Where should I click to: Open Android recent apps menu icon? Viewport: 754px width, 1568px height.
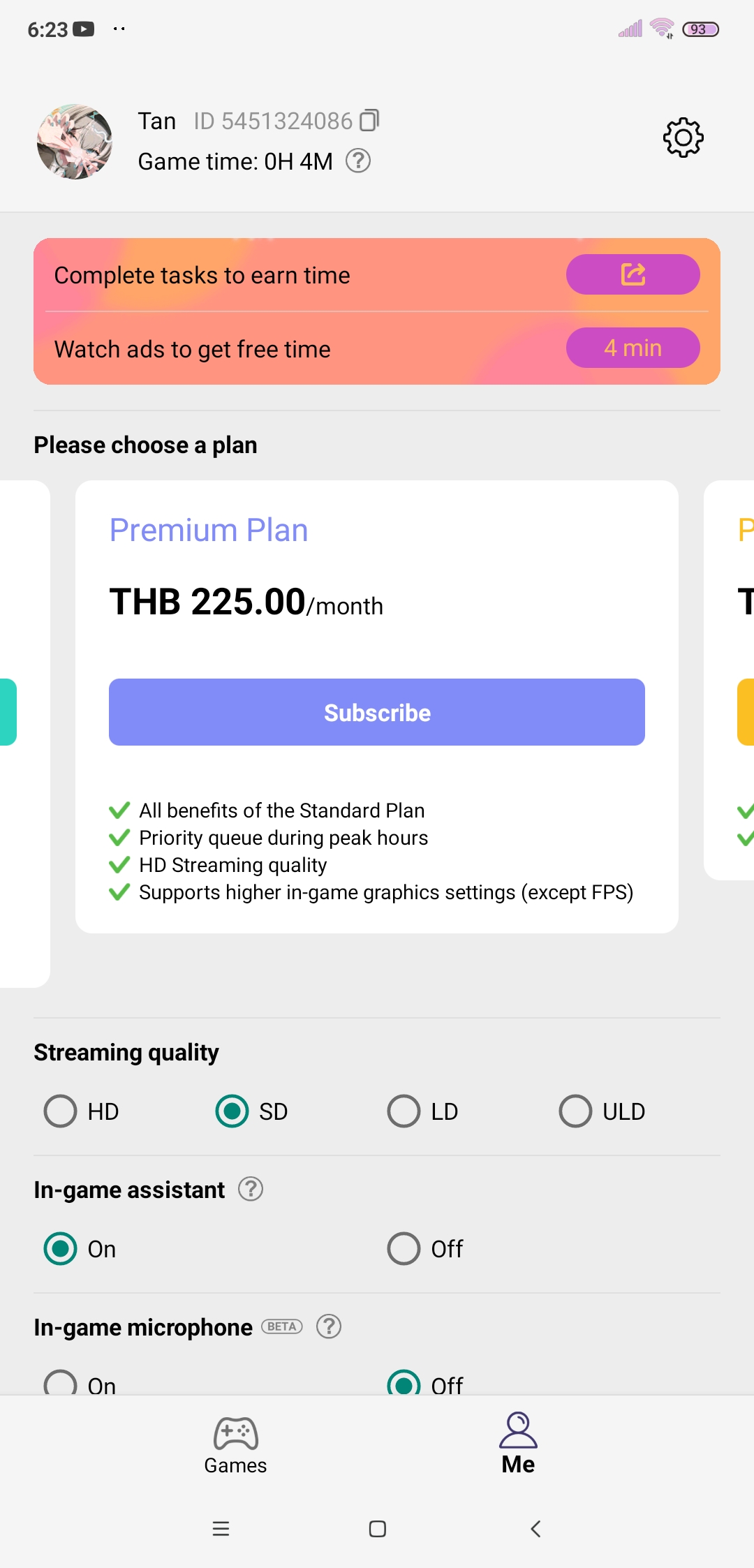[x=221, y=1529]
